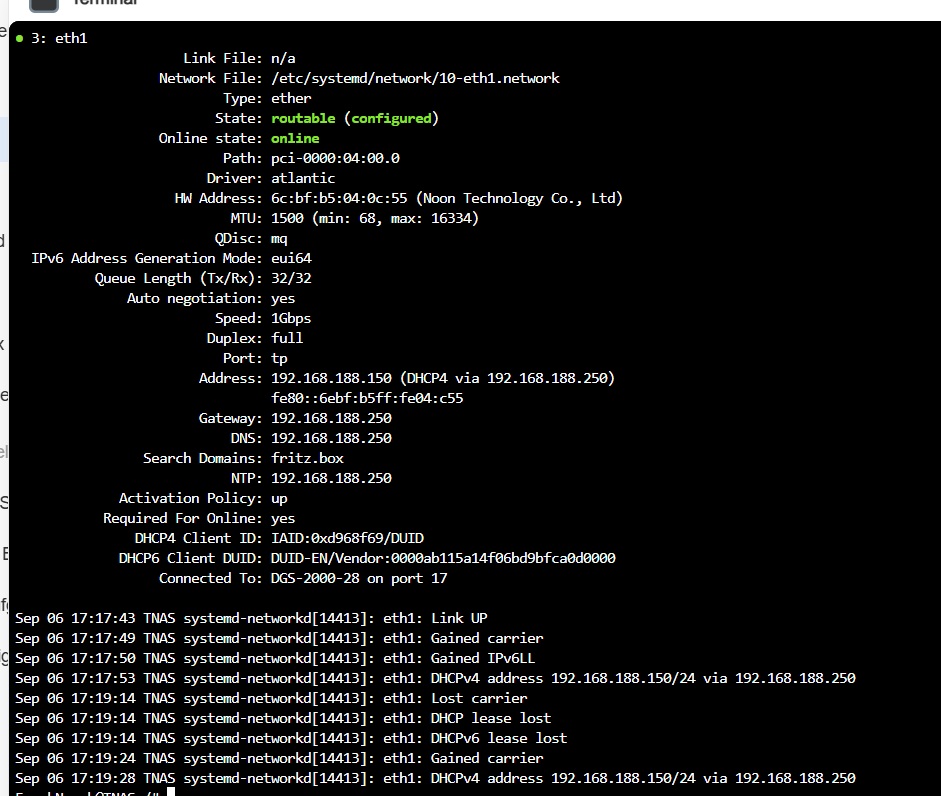Click the green 'routable' state text
Screen dimensions: 941x796
click(303, 118)
